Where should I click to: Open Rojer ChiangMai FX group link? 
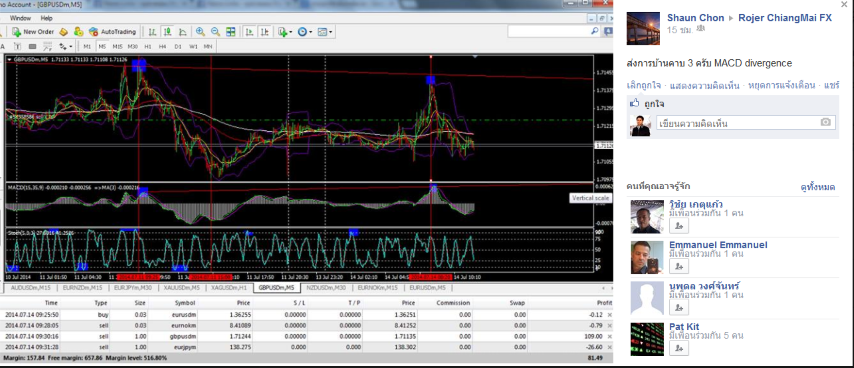[x=785, y=18]
